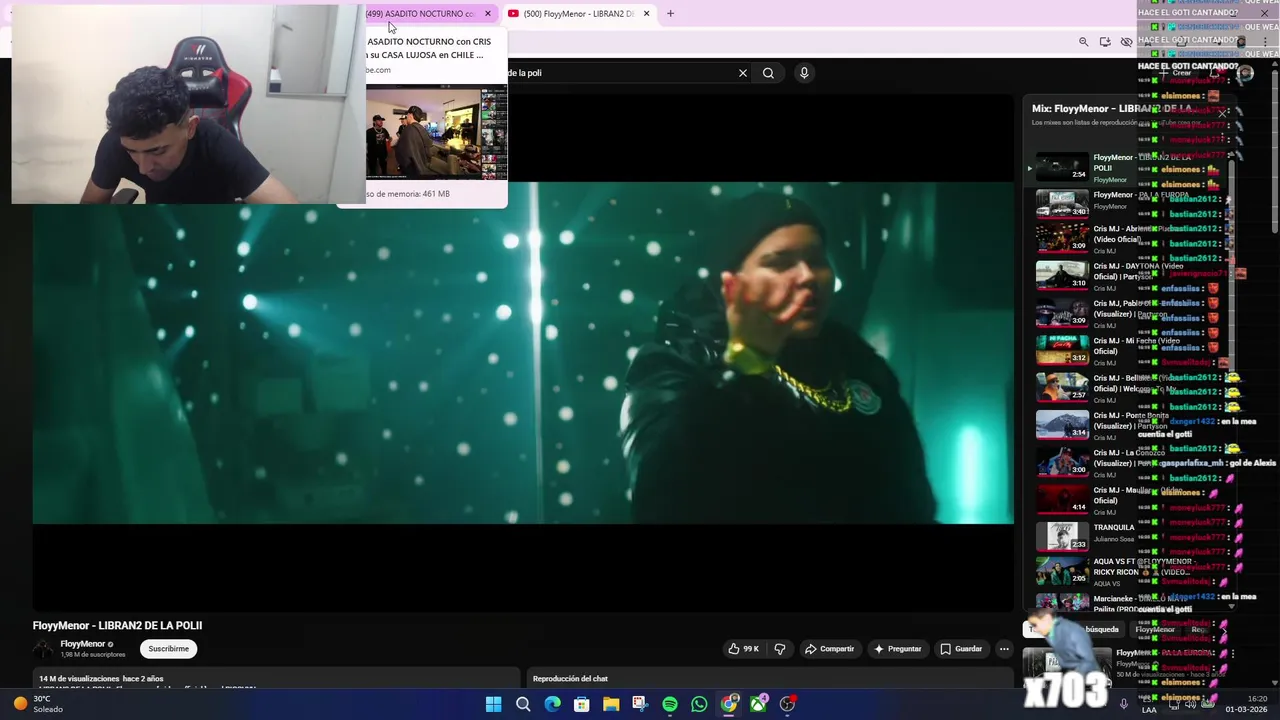Open more actions three-dot menu
Viewport: 1280px width, 720px height.
1004,649
